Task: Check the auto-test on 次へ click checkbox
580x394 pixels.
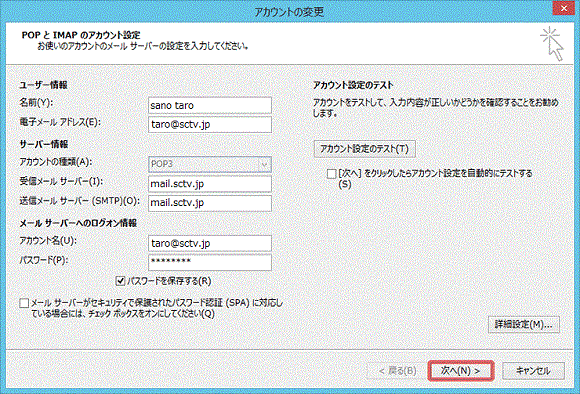Action: tap(331, 174)
